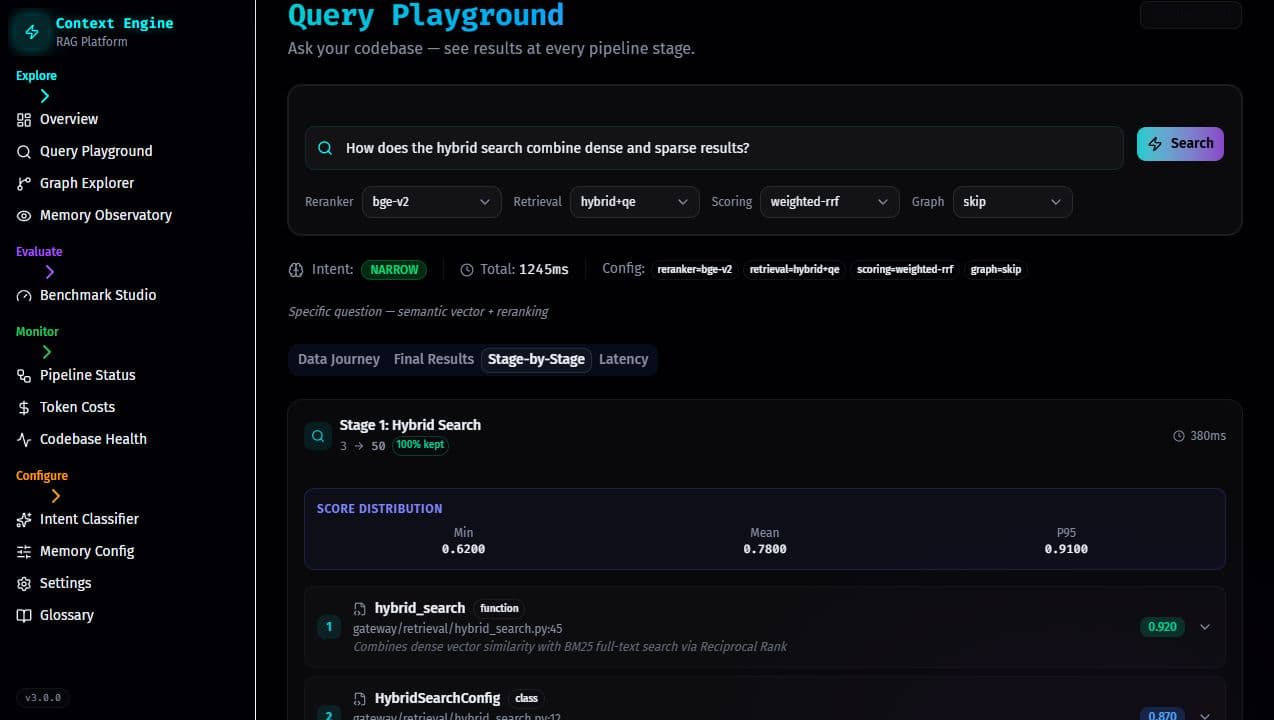The height and width of the screenshot is (720, 1274).
Task: Click the 380ms stage timing clock icon
Action: click(1179, 436)
